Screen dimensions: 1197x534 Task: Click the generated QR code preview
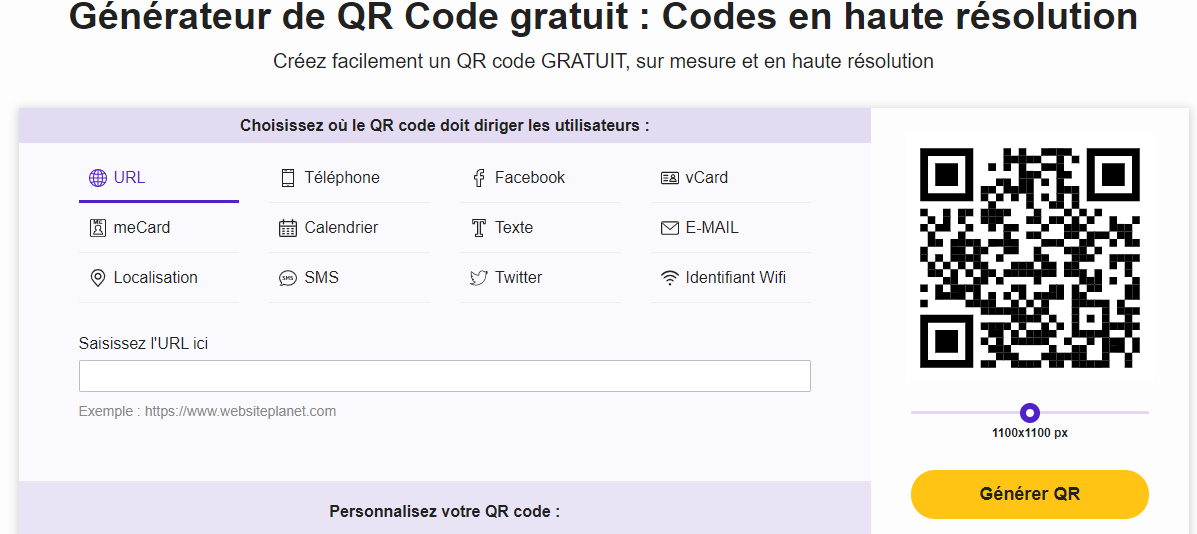[1029, 257]
